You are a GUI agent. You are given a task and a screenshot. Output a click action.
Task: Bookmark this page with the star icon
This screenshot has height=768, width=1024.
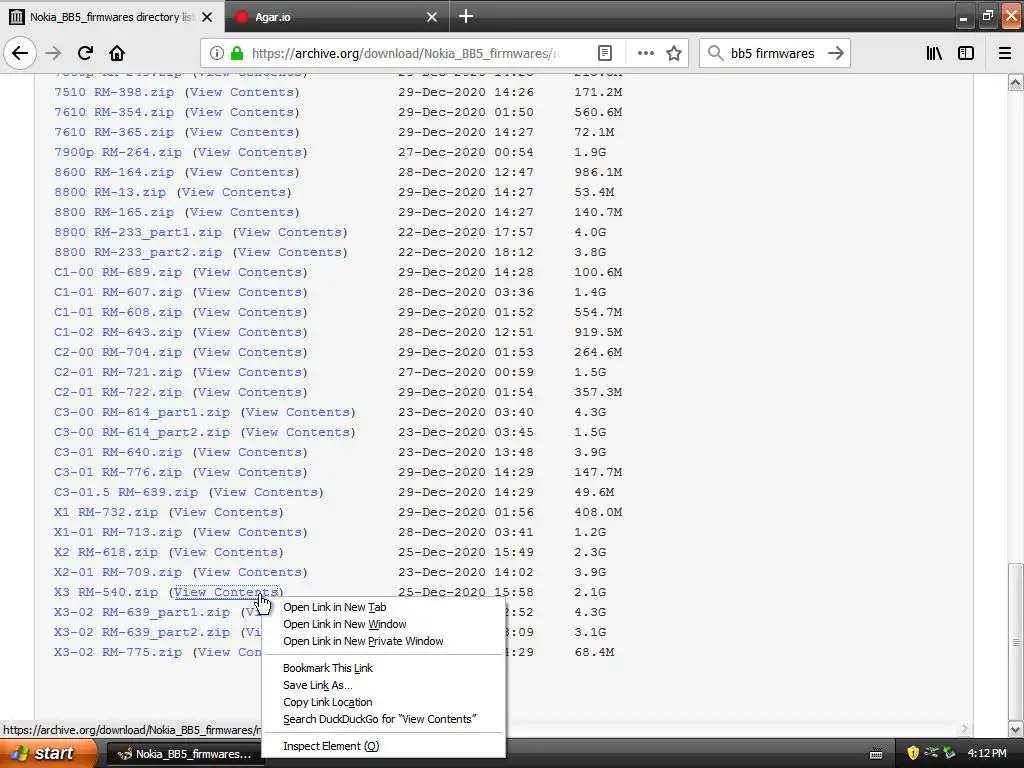tap(674, 53)
